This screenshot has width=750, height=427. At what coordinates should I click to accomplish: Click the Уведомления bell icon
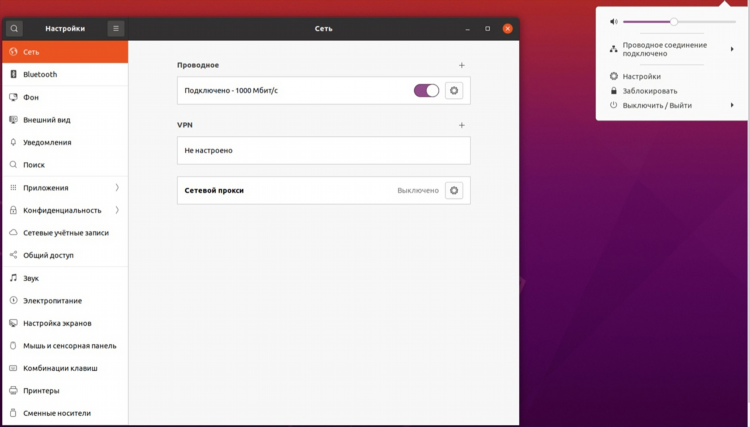point(13,142)
